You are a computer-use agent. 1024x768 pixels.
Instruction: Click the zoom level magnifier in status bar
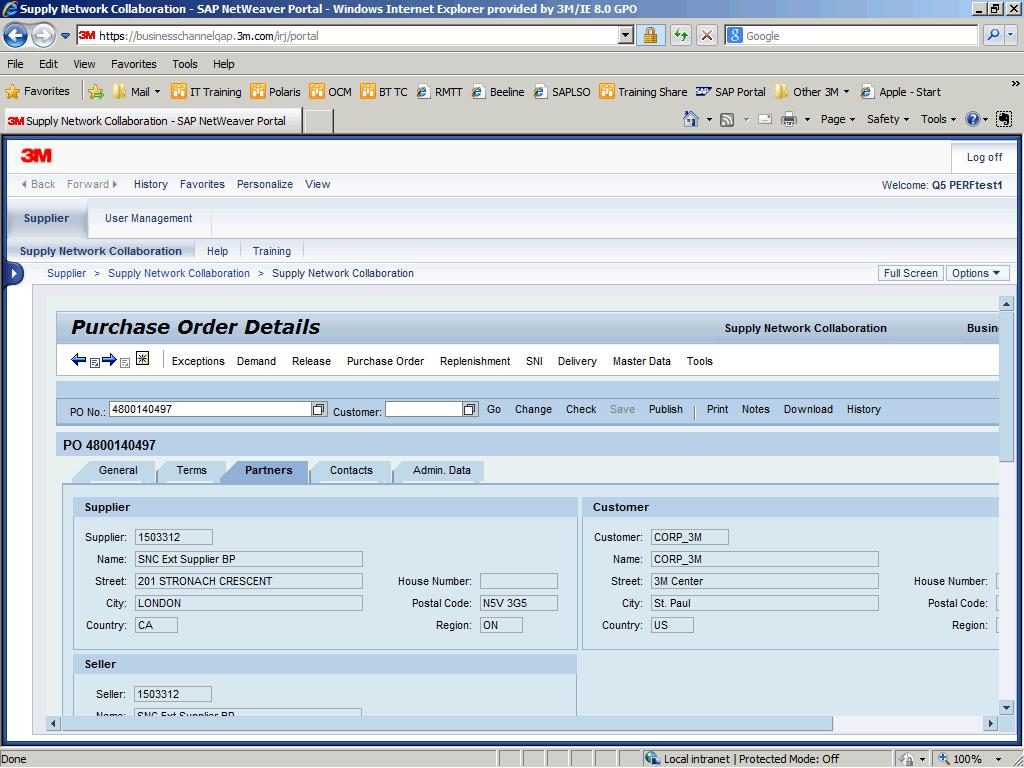pos(944,759)
